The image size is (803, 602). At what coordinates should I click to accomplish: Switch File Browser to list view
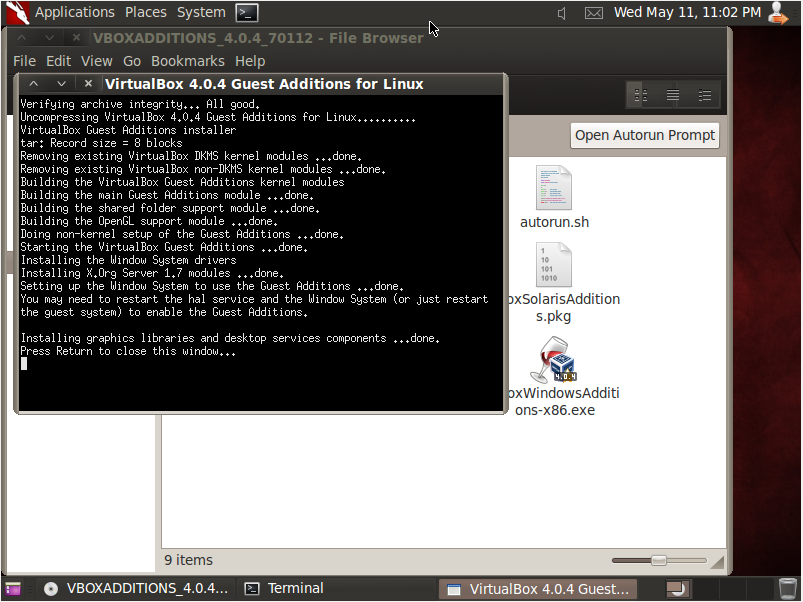(x=673, y=95)
